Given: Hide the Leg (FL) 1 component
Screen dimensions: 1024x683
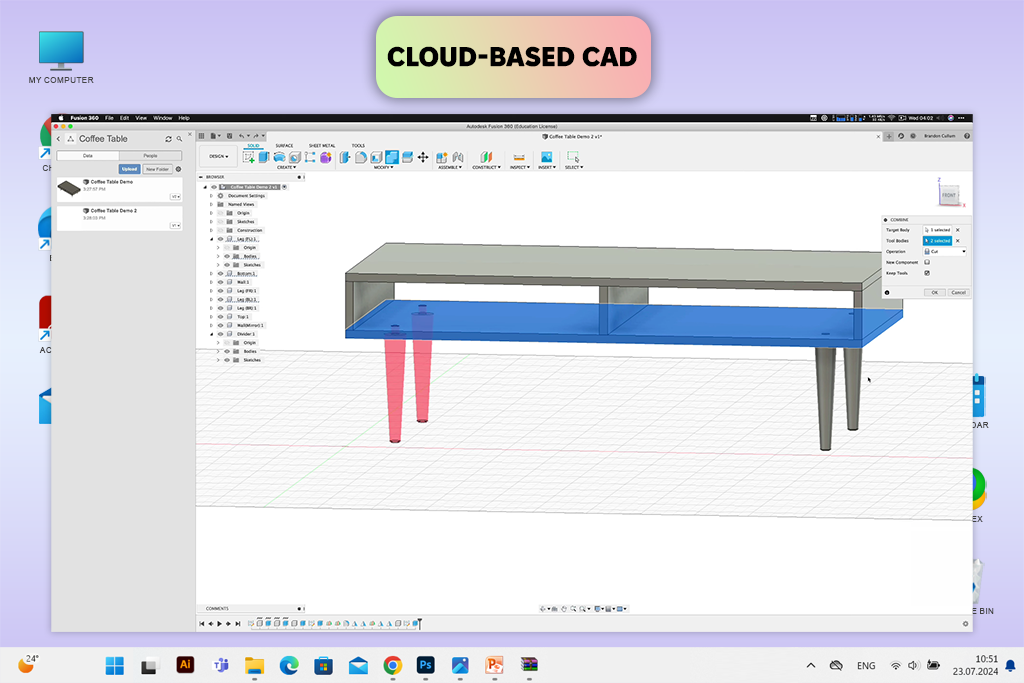Looking at the screenshot, I should (221, 239).
